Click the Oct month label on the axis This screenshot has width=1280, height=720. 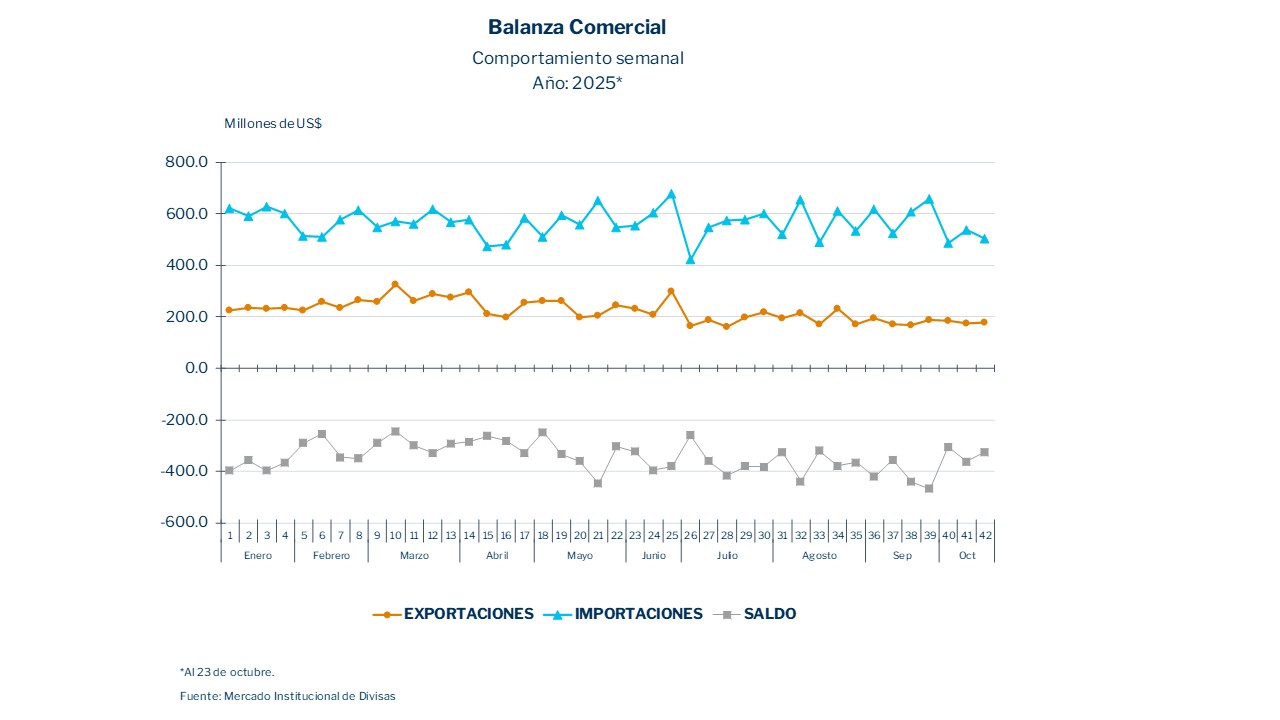click(x=967, y=556)
